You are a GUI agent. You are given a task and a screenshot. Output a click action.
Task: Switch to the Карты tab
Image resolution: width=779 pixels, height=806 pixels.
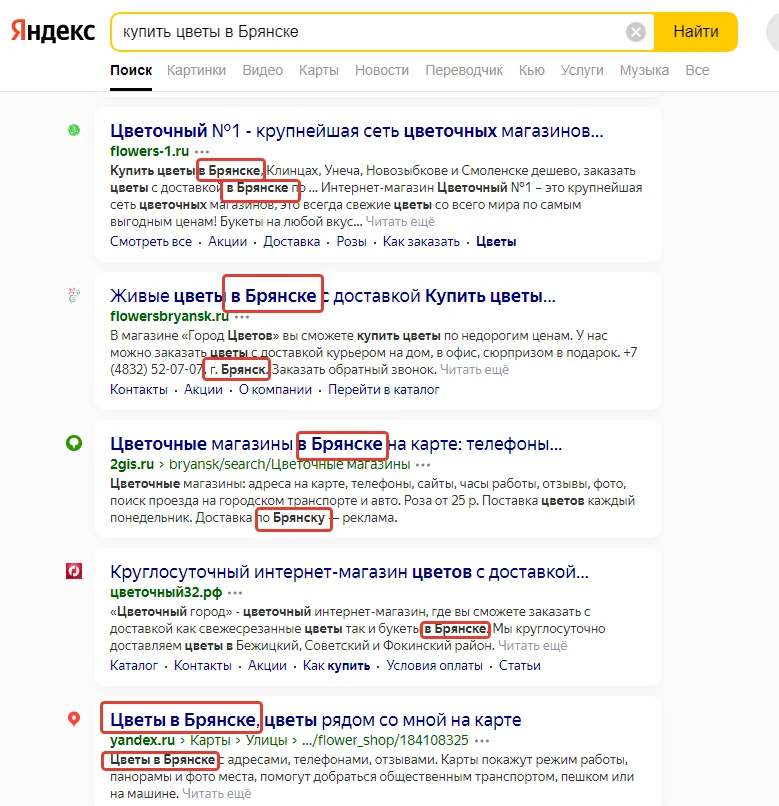(319, 70)
